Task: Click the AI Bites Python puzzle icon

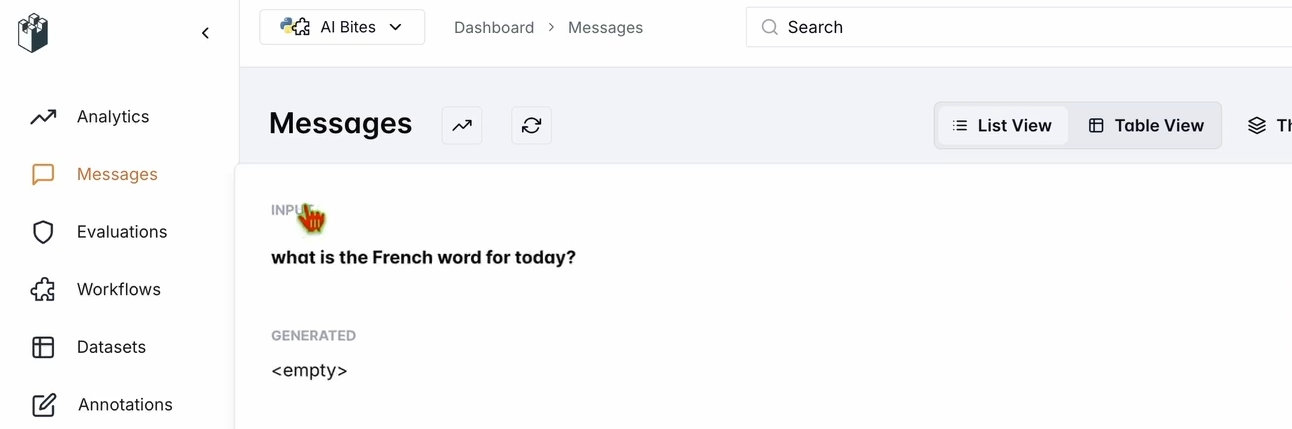Action: (x=295, y=27)
